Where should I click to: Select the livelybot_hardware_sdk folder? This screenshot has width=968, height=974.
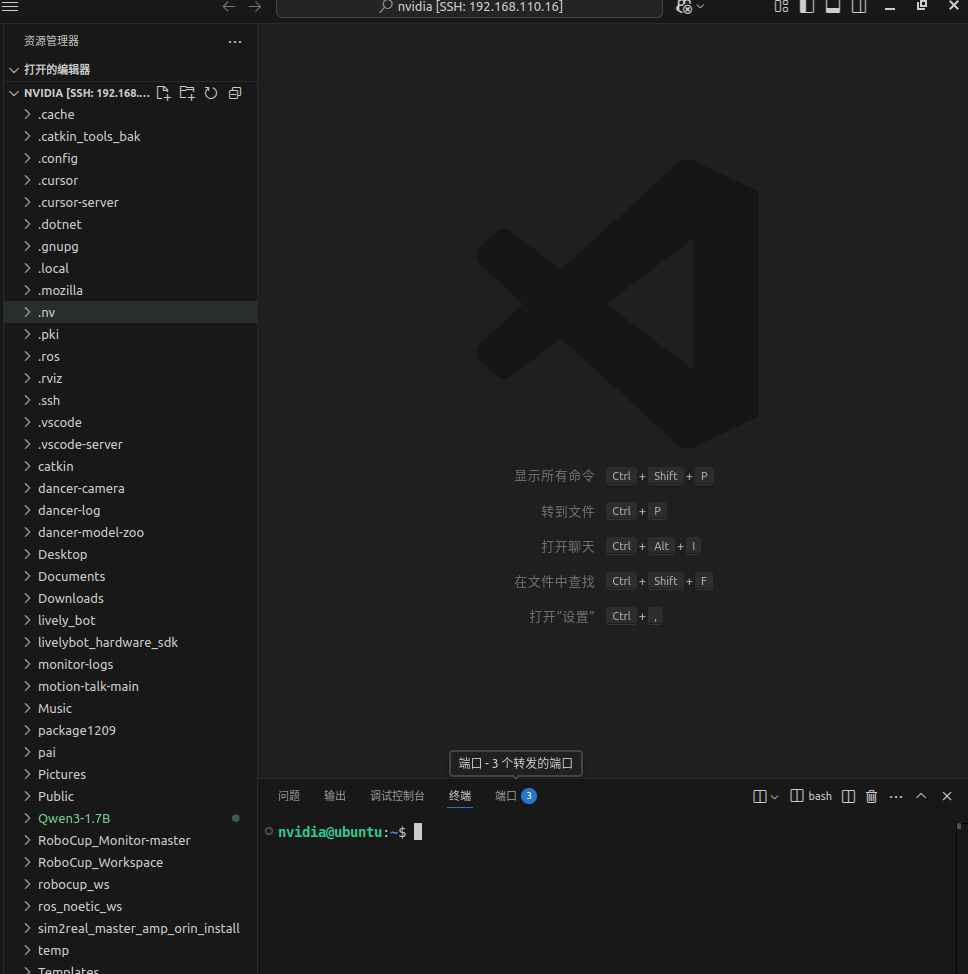coord(130,642)
